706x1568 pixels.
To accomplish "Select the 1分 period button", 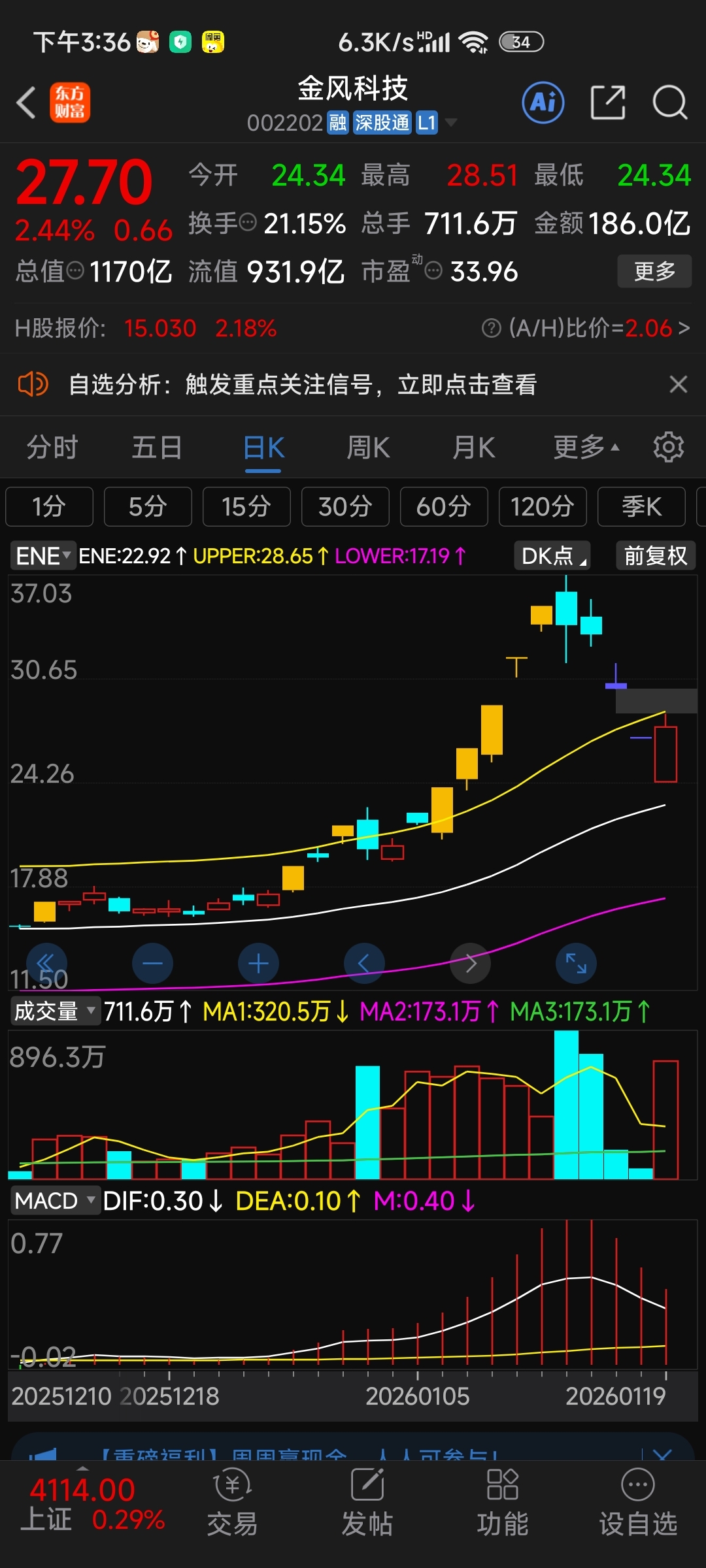I will point(49,506).
